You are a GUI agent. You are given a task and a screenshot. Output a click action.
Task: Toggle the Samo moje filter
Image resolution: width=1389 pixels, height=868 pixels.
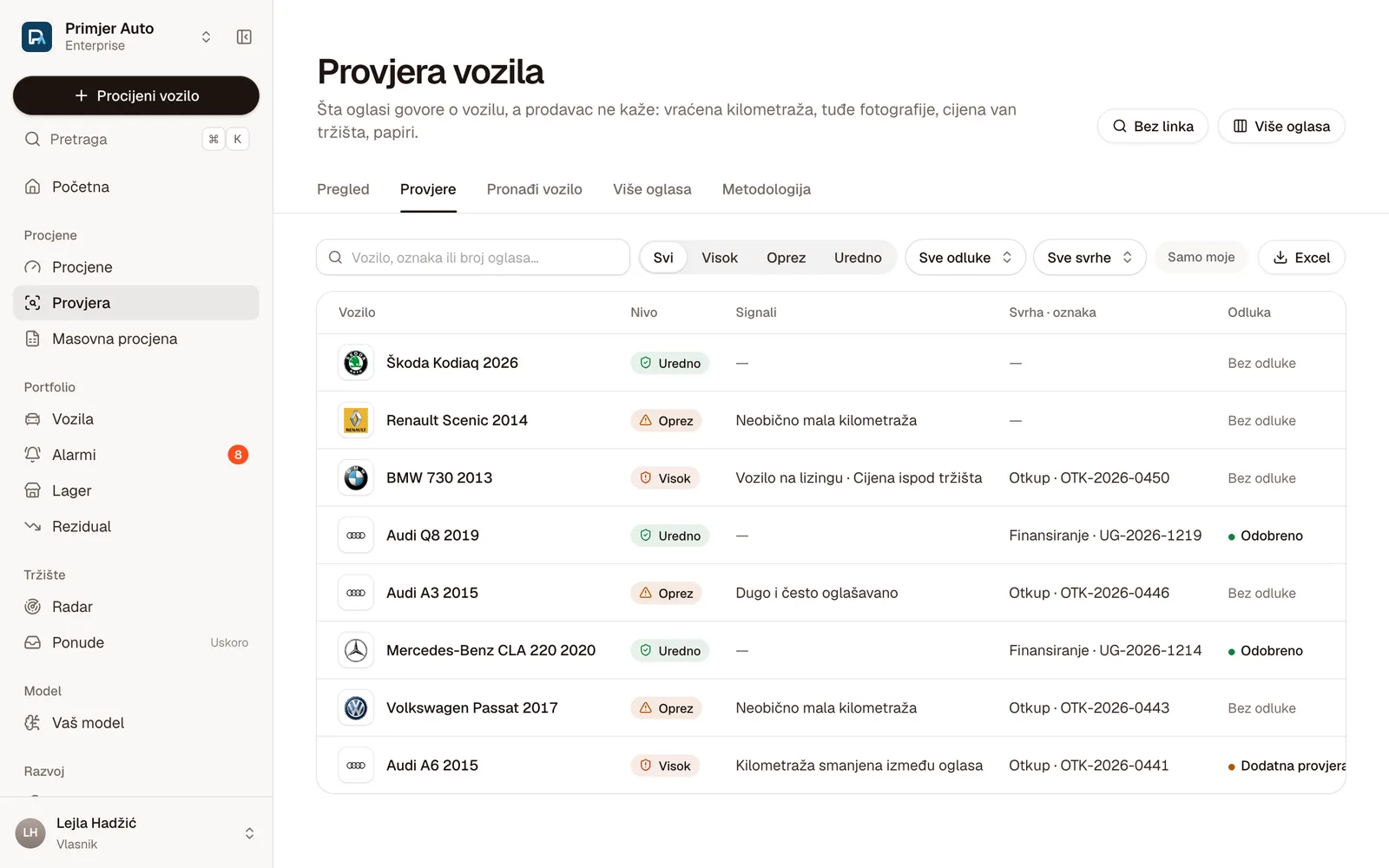coord(1201,257)
